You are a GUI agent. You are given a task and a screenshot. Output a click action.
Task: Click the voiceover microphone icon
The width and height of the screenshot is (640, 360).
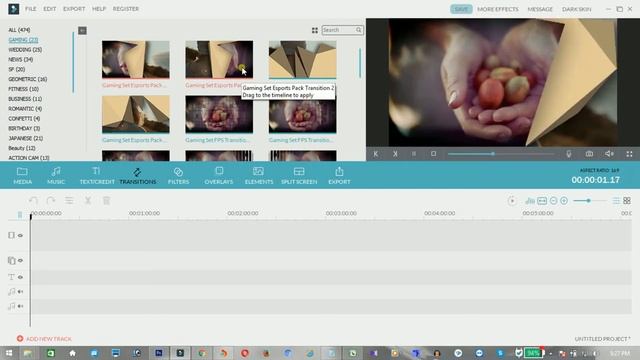point(569,154)
